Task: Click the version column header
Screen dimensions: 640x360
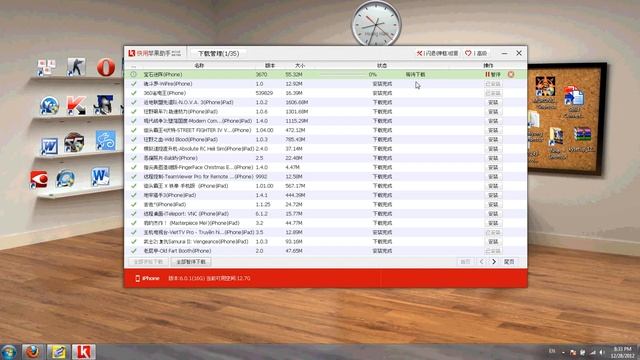Action: pyautogui.click(x=270, y=65)
